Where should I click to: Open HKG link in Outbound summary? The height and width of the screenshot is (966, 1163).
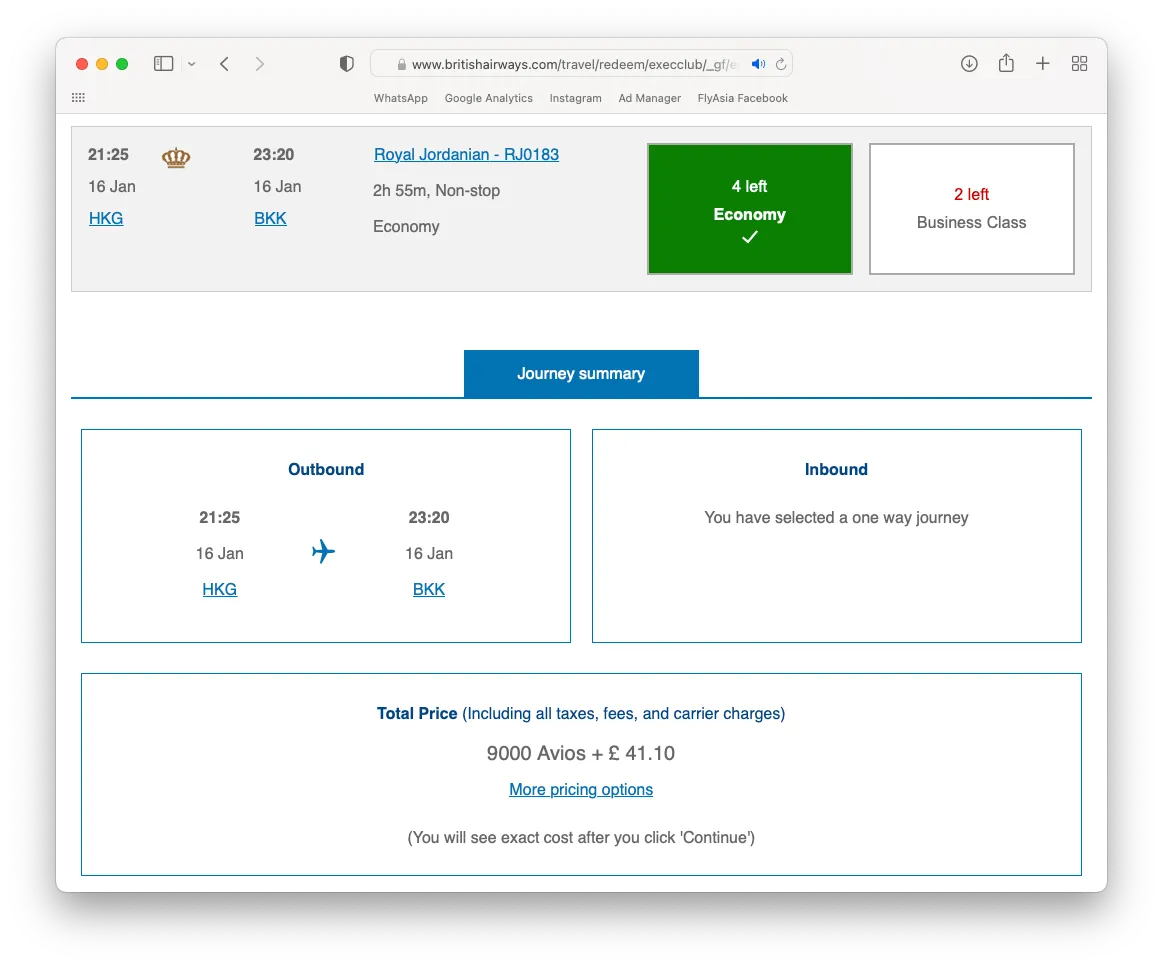[220, 589]
